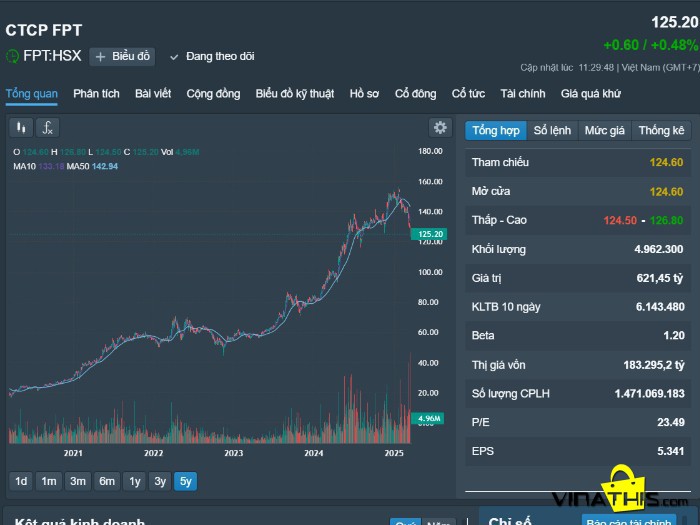
Task: Set chart range to 1m
Action: click(x=49, y=481)
